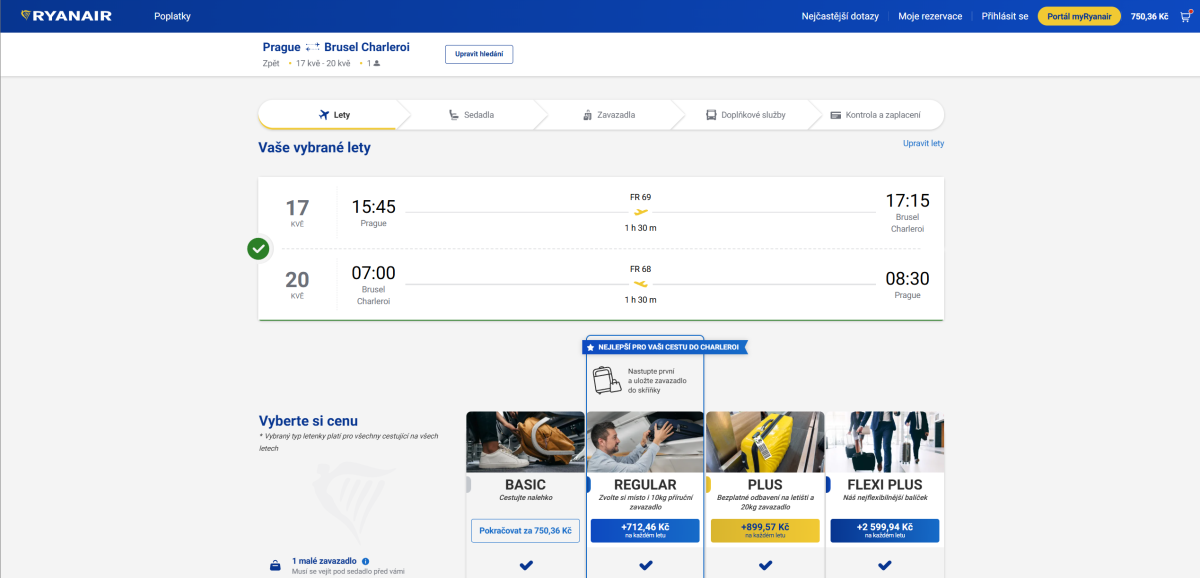The height and width of the screenshot is (578, 1200).
Task: Open the Zavazadla step tab
Action: point(608,115)
